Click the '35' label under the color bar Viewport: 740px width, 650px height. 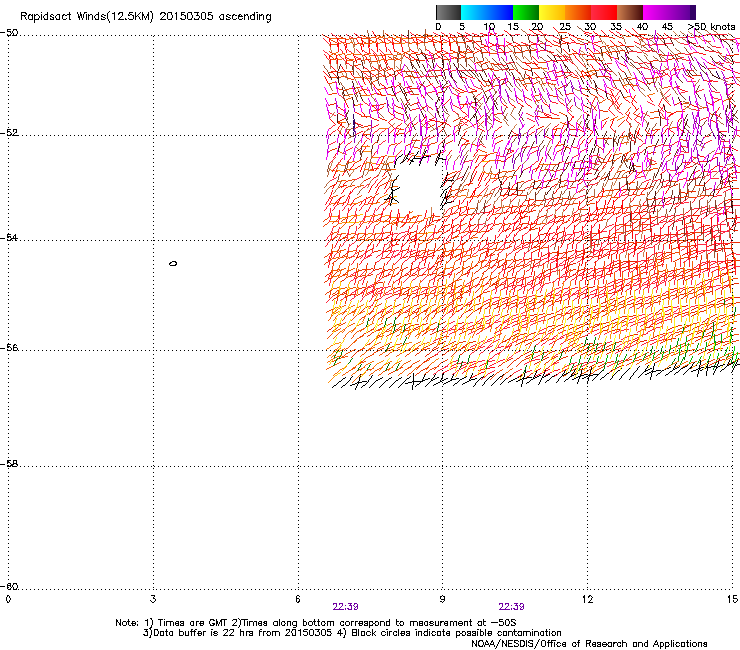[x=616, y=27]
